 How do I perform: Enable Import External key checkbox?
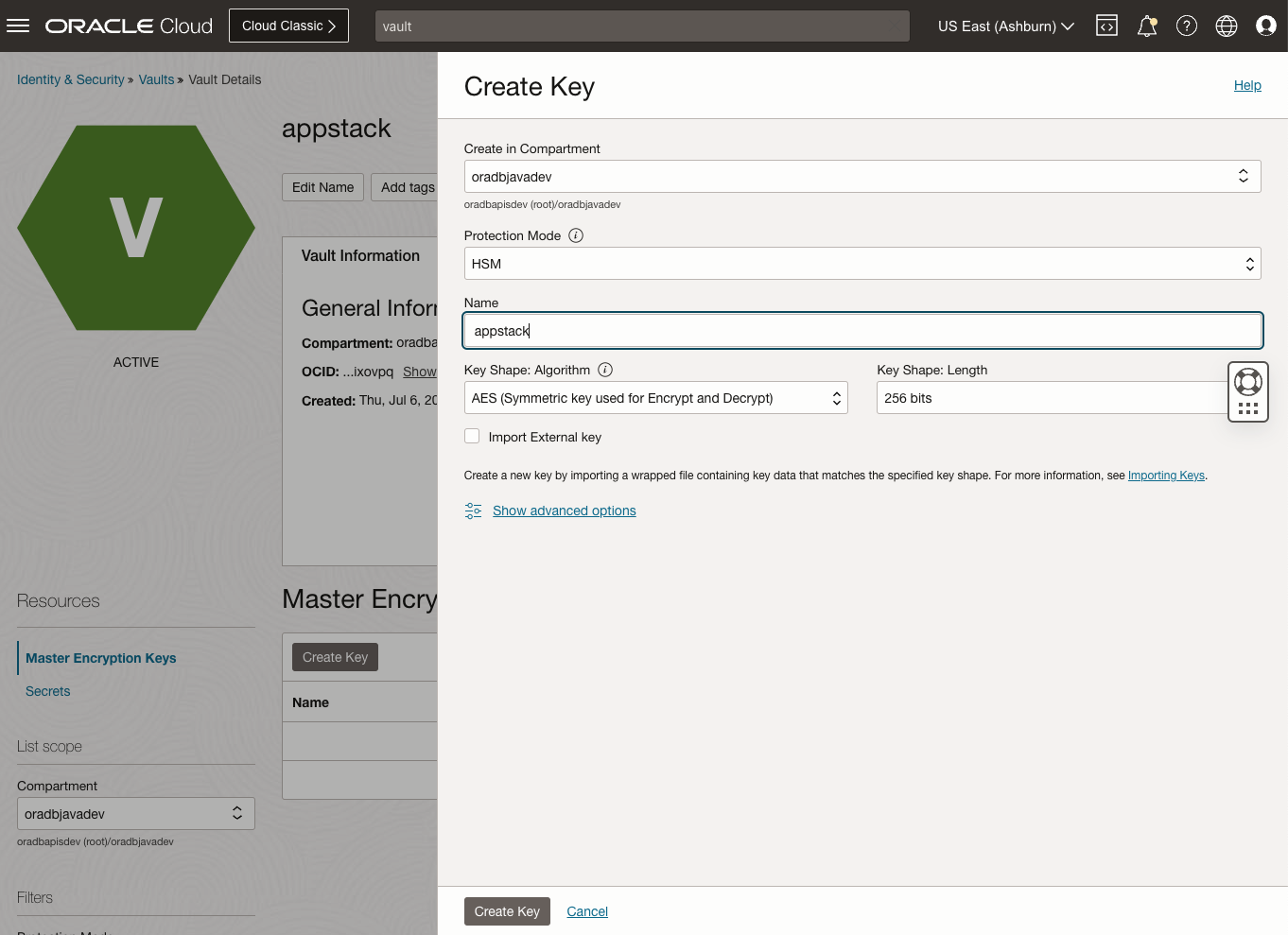point(472,437)
